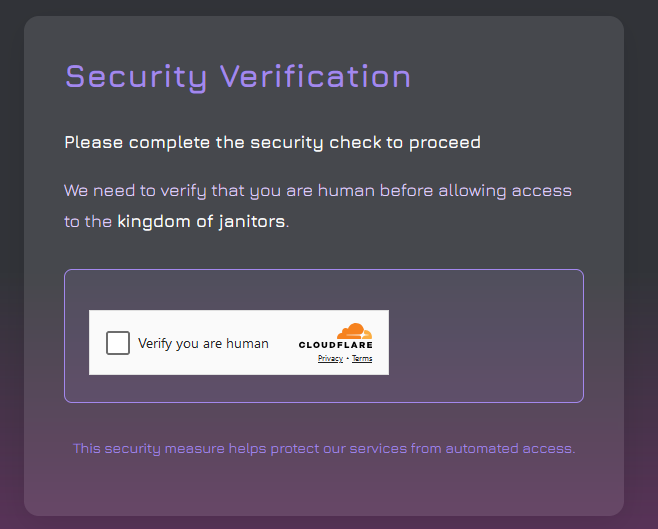This screenshot has height=529, width=658.
Task: Open the Terms link
Action: 362,358
